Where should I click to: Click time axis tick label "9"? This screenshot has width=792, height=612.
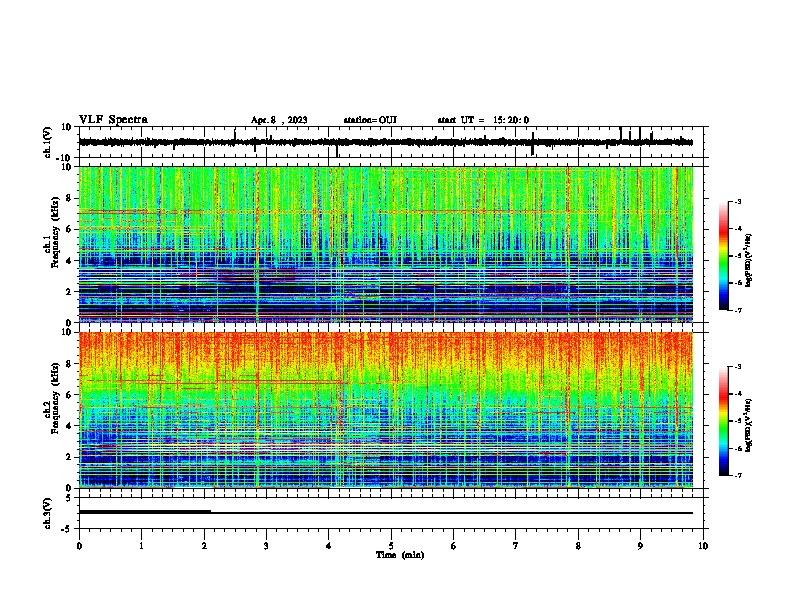click(640, 546)
